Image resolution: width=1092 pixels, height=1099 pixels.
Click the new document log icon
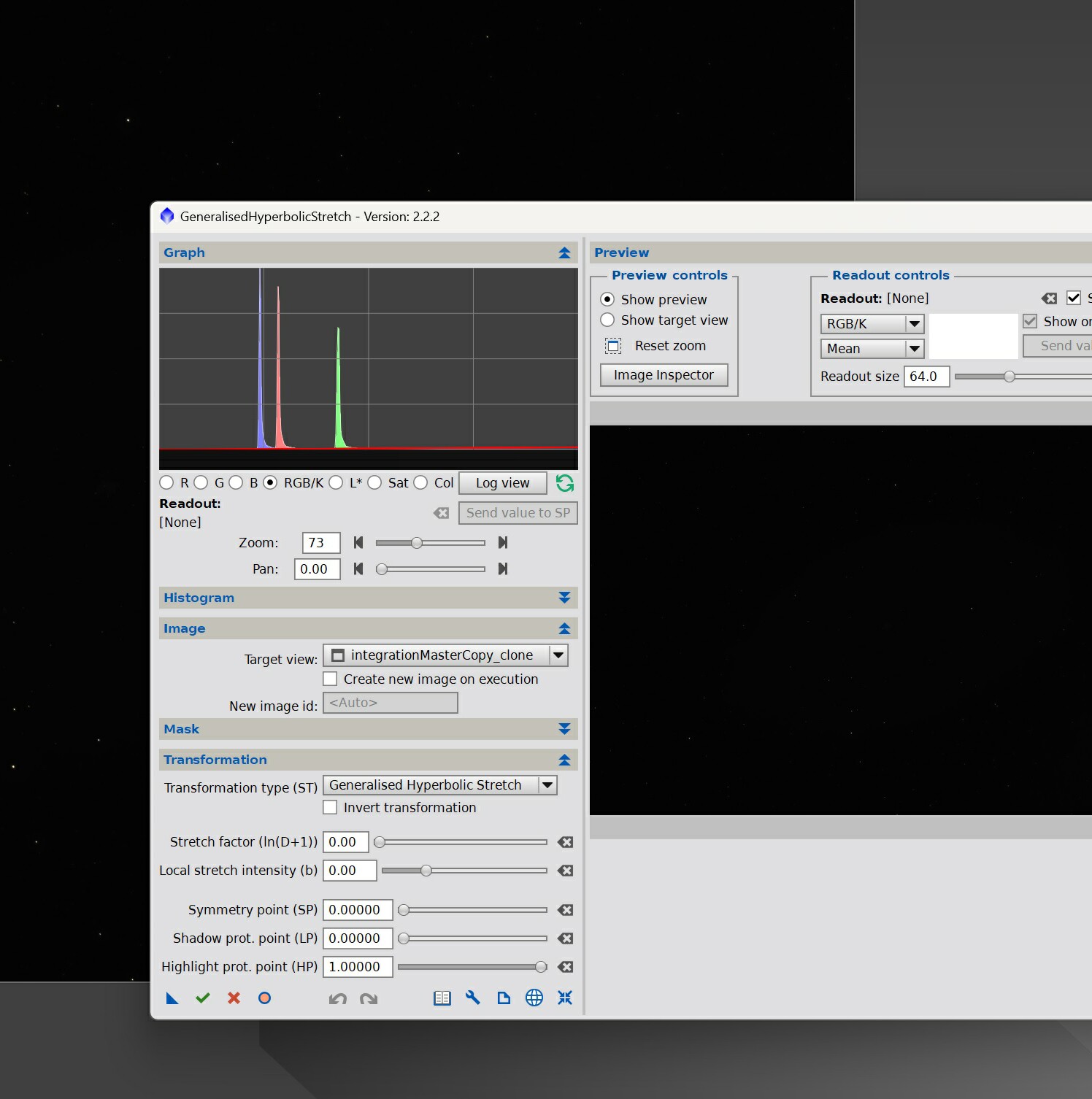coord(504,998)
